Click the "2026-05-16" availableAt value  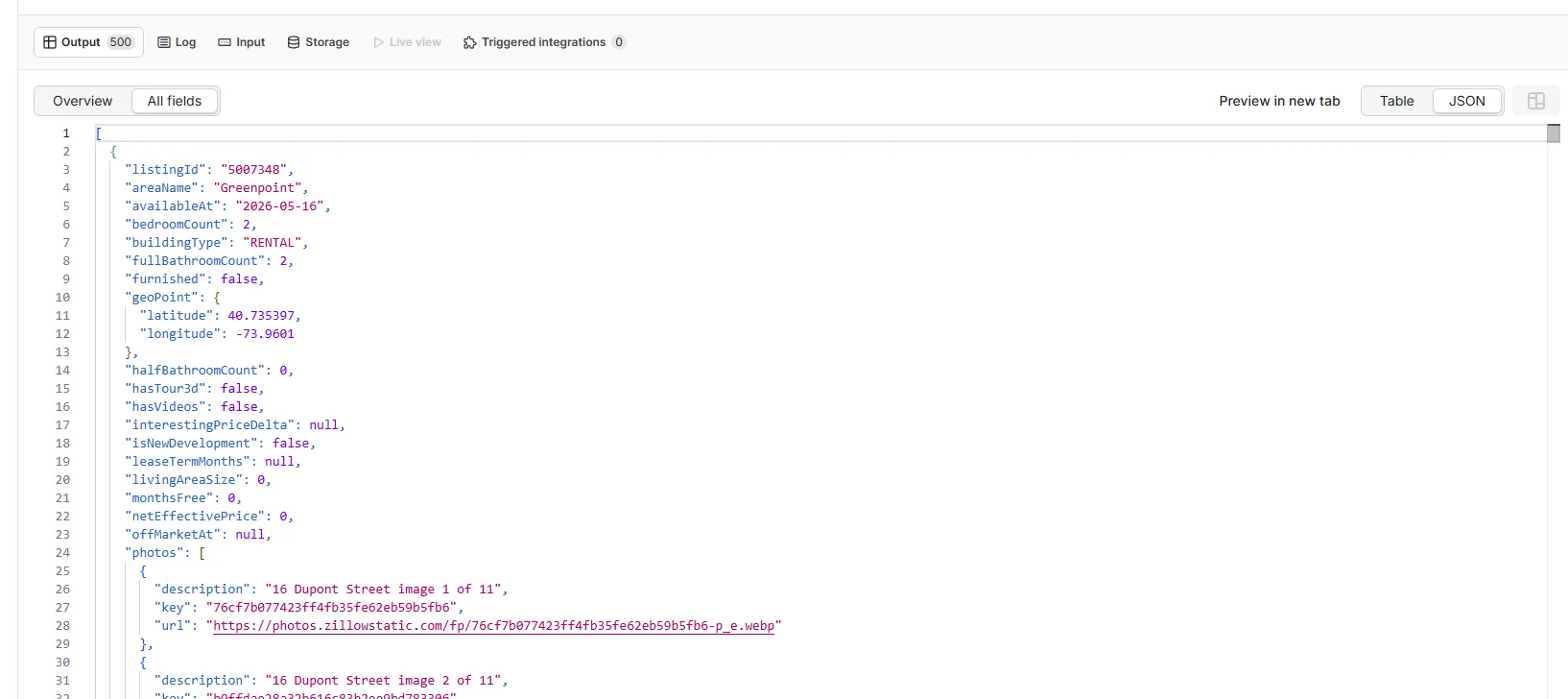(279, 206)
